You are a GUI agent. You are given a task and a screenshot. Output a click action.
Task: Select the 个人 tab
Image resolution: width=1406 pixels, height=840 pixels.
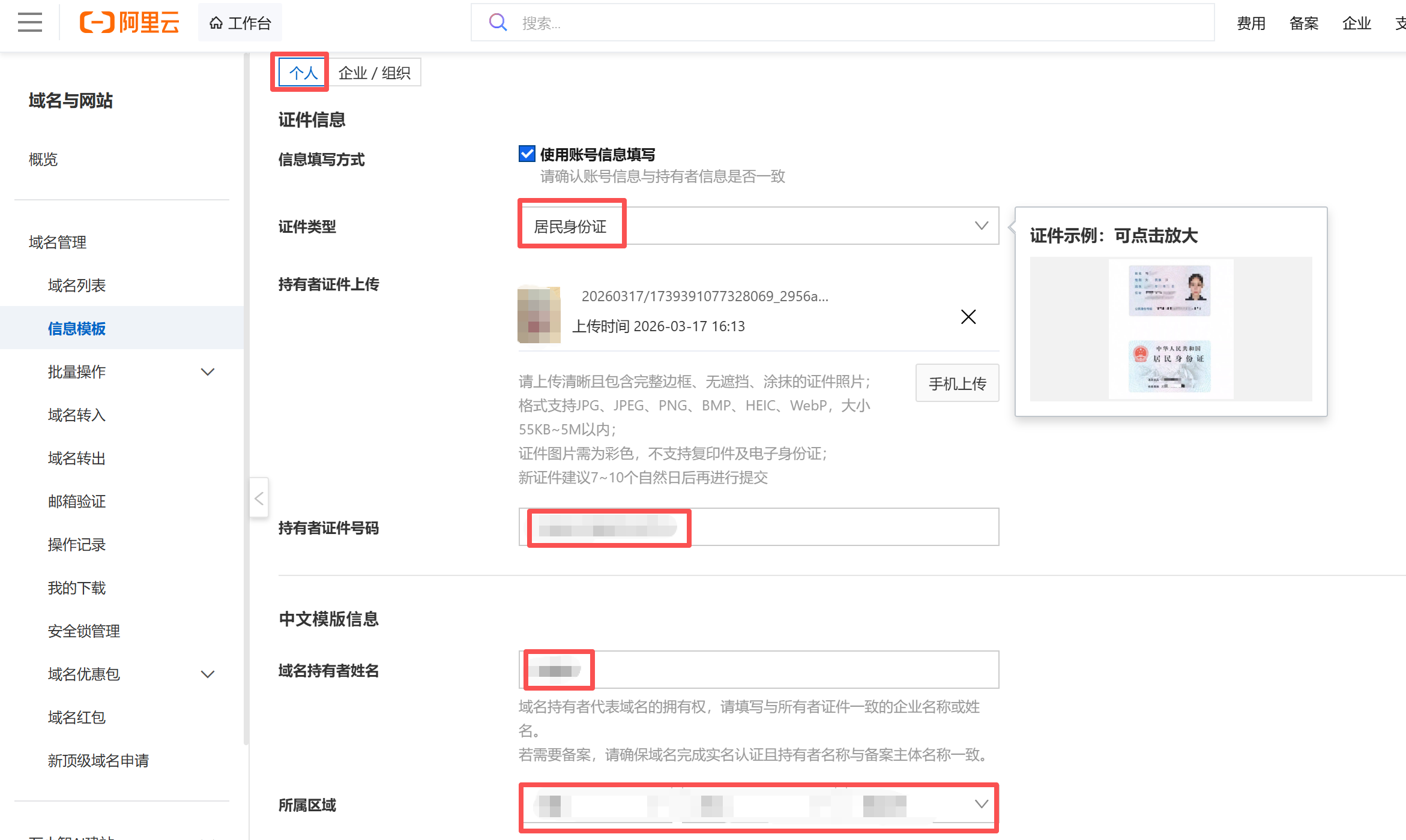tap(303, 73)
